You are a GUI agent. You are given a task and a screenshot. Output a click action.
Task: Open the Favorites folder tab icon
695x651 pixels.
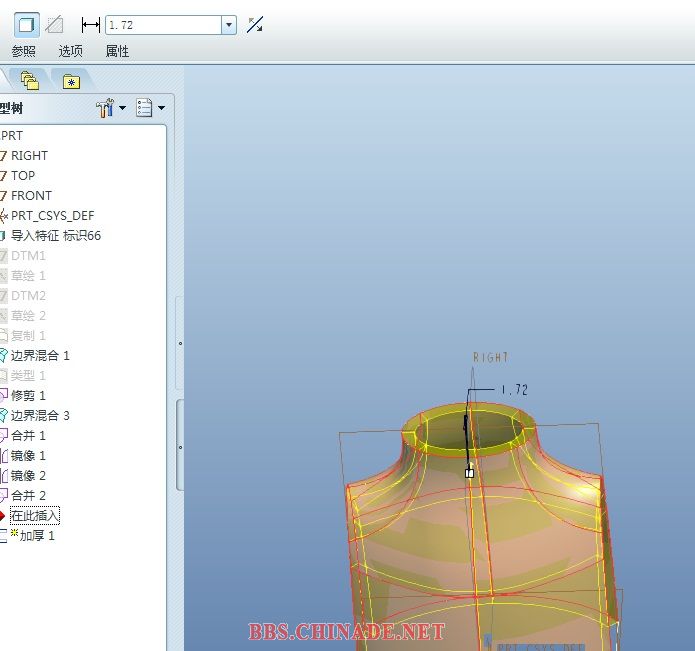(70, 82)
